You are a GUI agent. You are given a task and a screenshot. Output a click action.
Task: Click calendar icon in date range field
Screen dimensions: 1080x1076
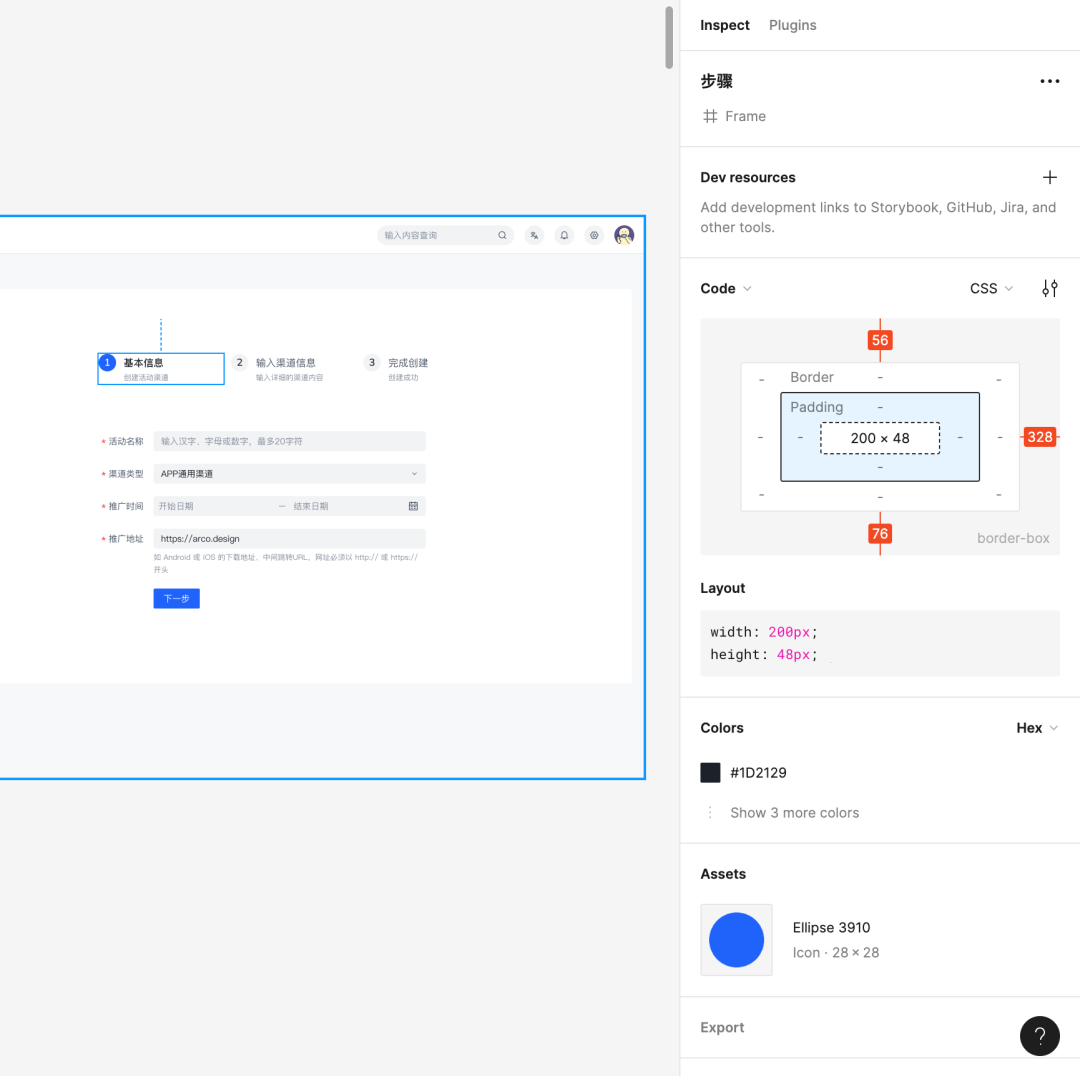tap(413, 506)
